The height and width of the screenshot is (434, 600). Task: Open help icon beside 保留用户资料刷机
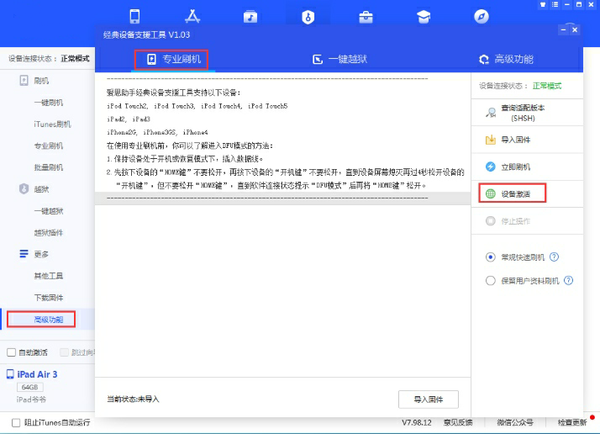[x=569, y=281]
